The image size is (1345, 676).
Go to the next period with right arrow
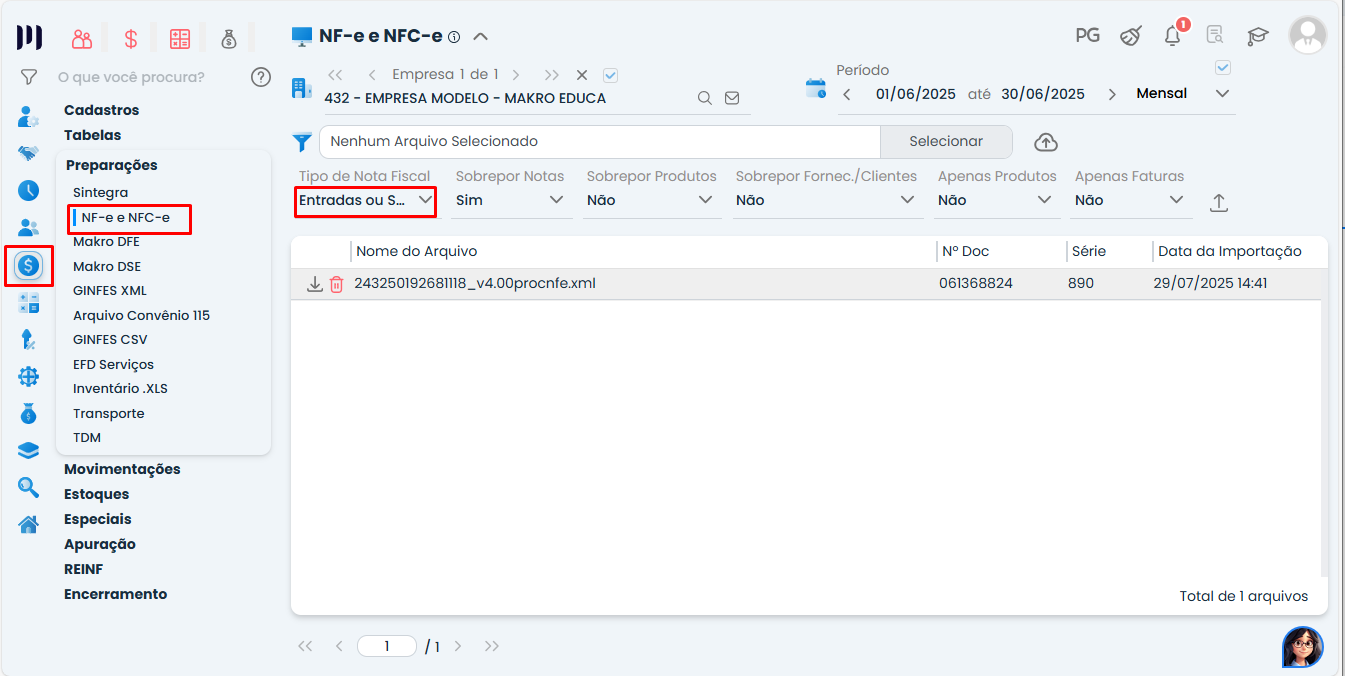1112,94
